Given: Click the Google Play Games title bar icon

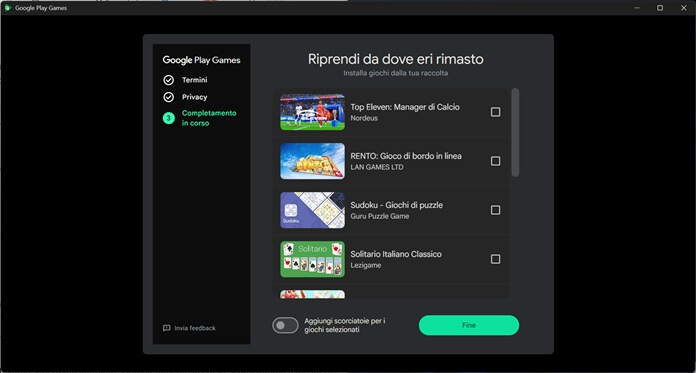Looking at the screenshot, I should click(x=8, y=8).
